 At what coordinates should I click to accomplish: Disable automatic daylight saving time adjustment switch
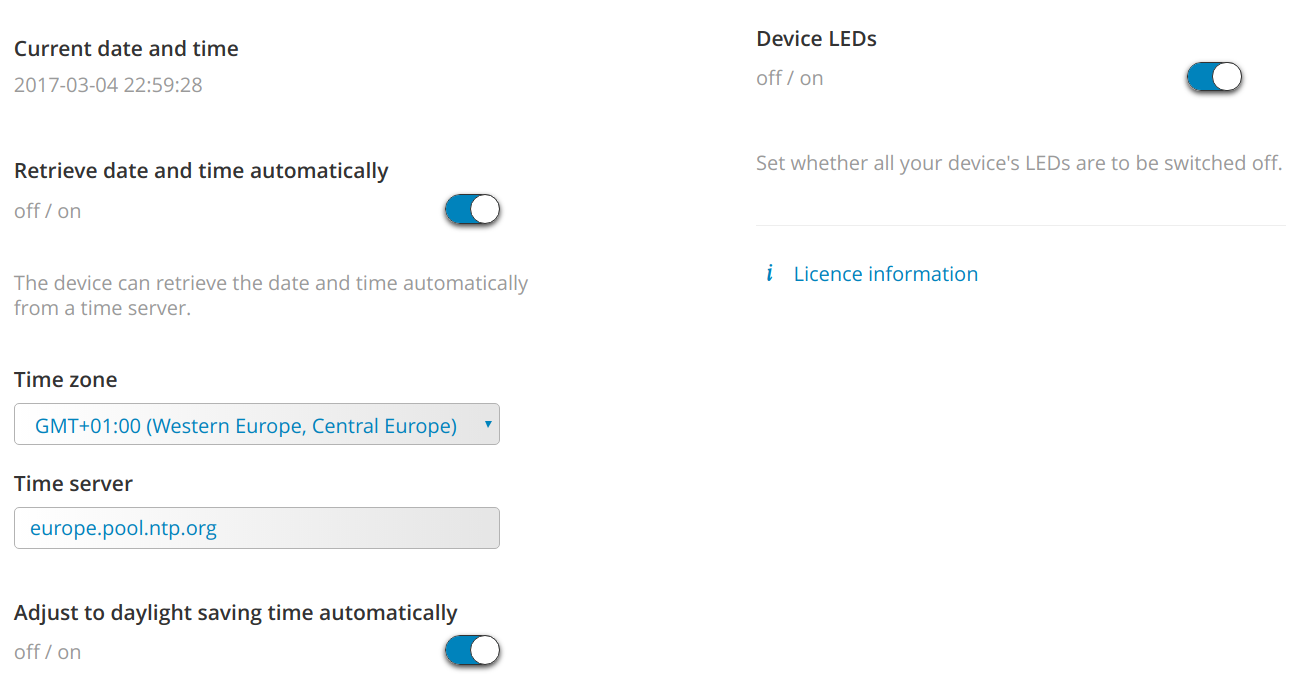472,651
